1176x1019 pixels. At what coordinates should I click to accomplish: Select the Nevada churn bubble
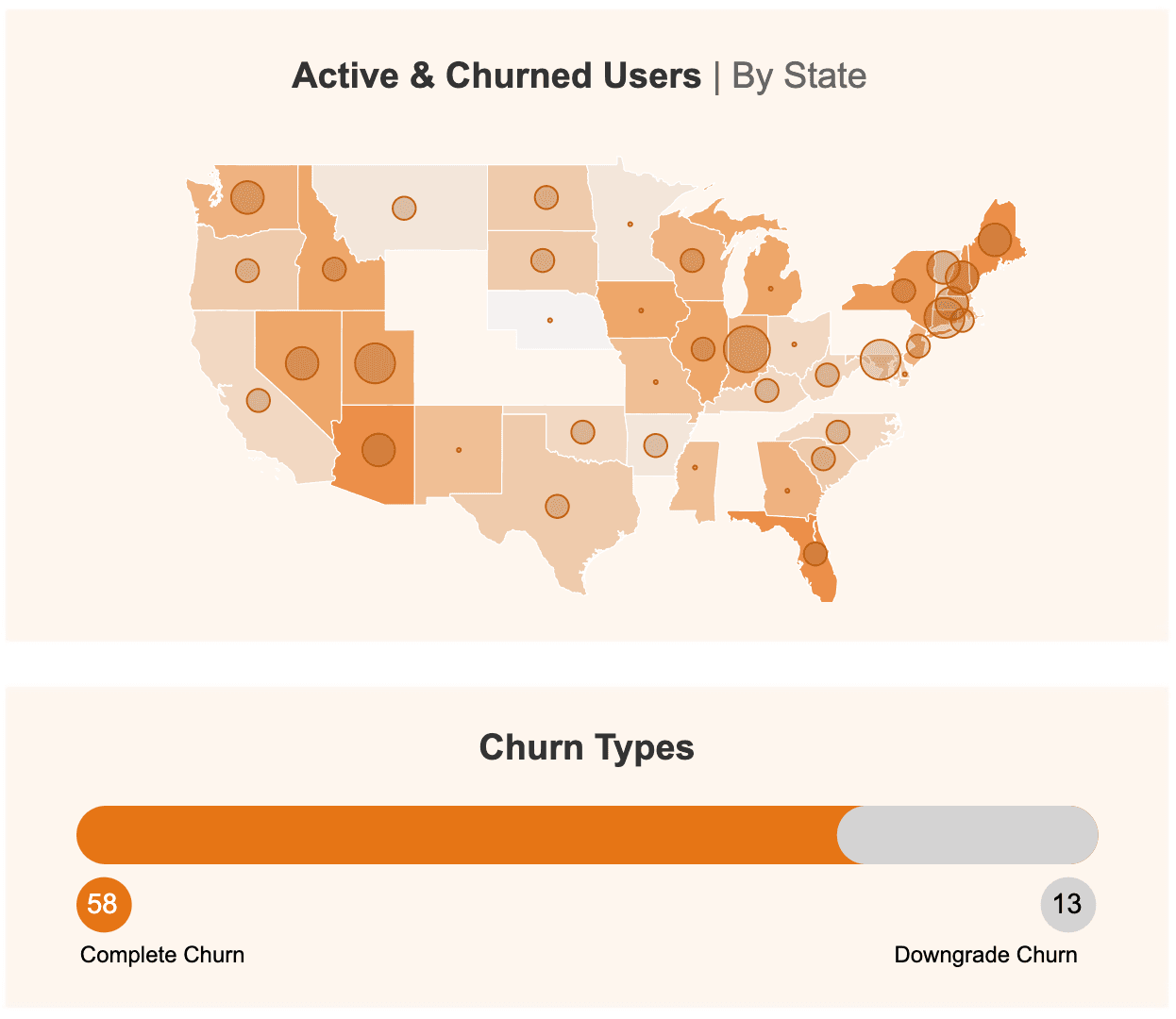pyautogui.click(x=302, y=363)
